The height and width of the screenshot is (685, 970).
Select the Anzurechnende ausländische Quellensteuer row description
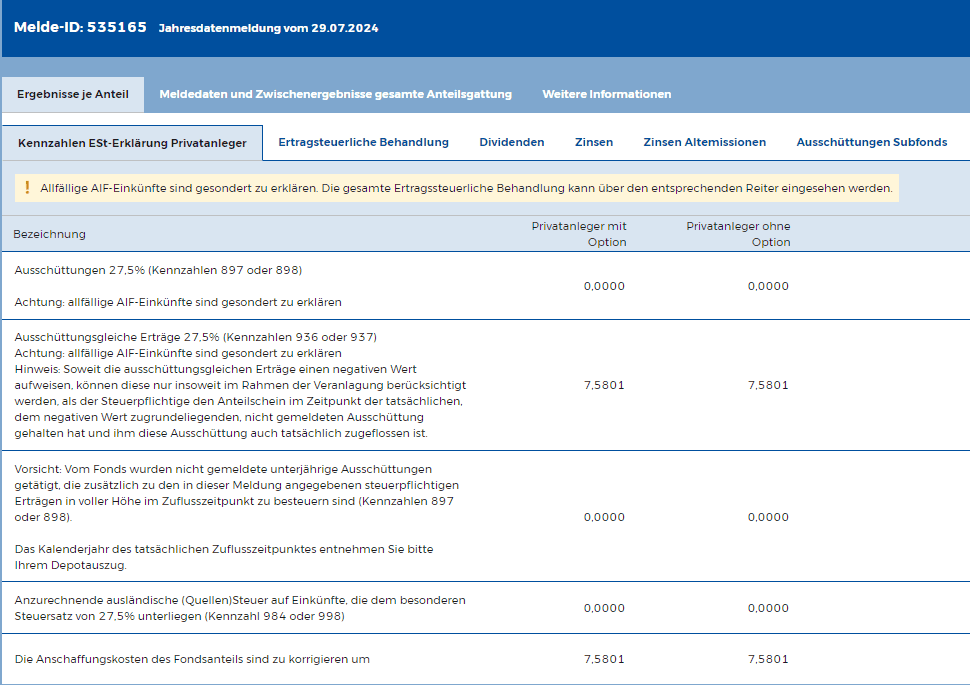pyautogui.click(x=240, y=608)
